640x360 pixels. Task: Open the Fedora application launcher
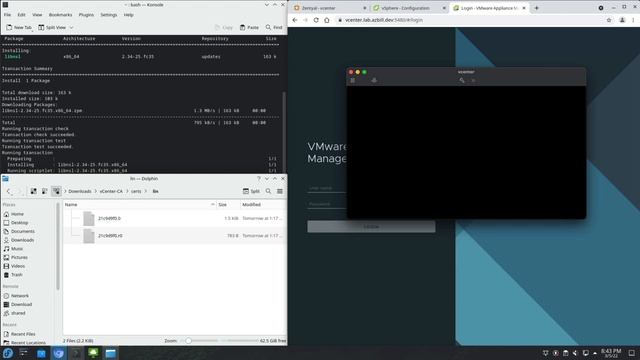(8, 353)
